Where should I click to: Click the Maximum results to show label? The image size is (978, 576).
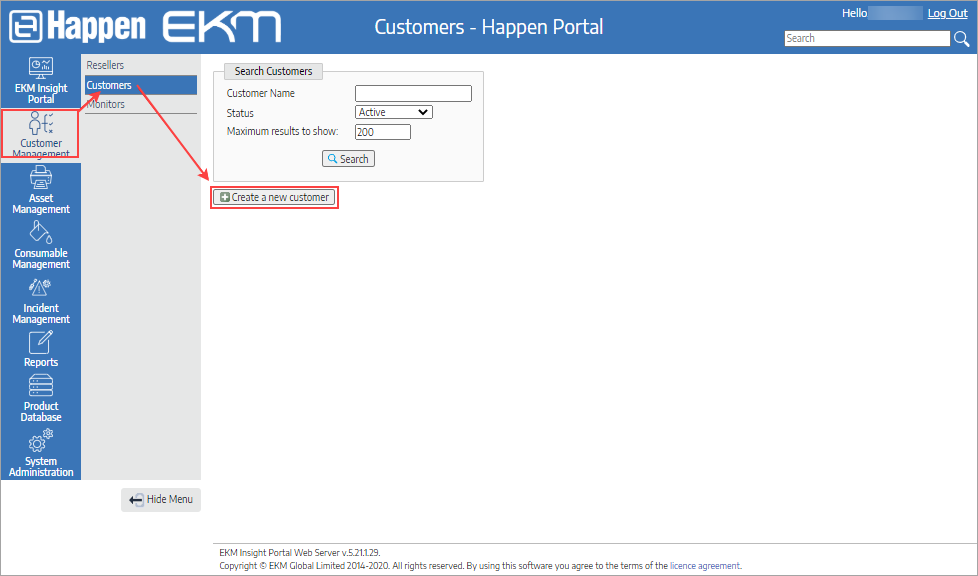click(283, 132)
